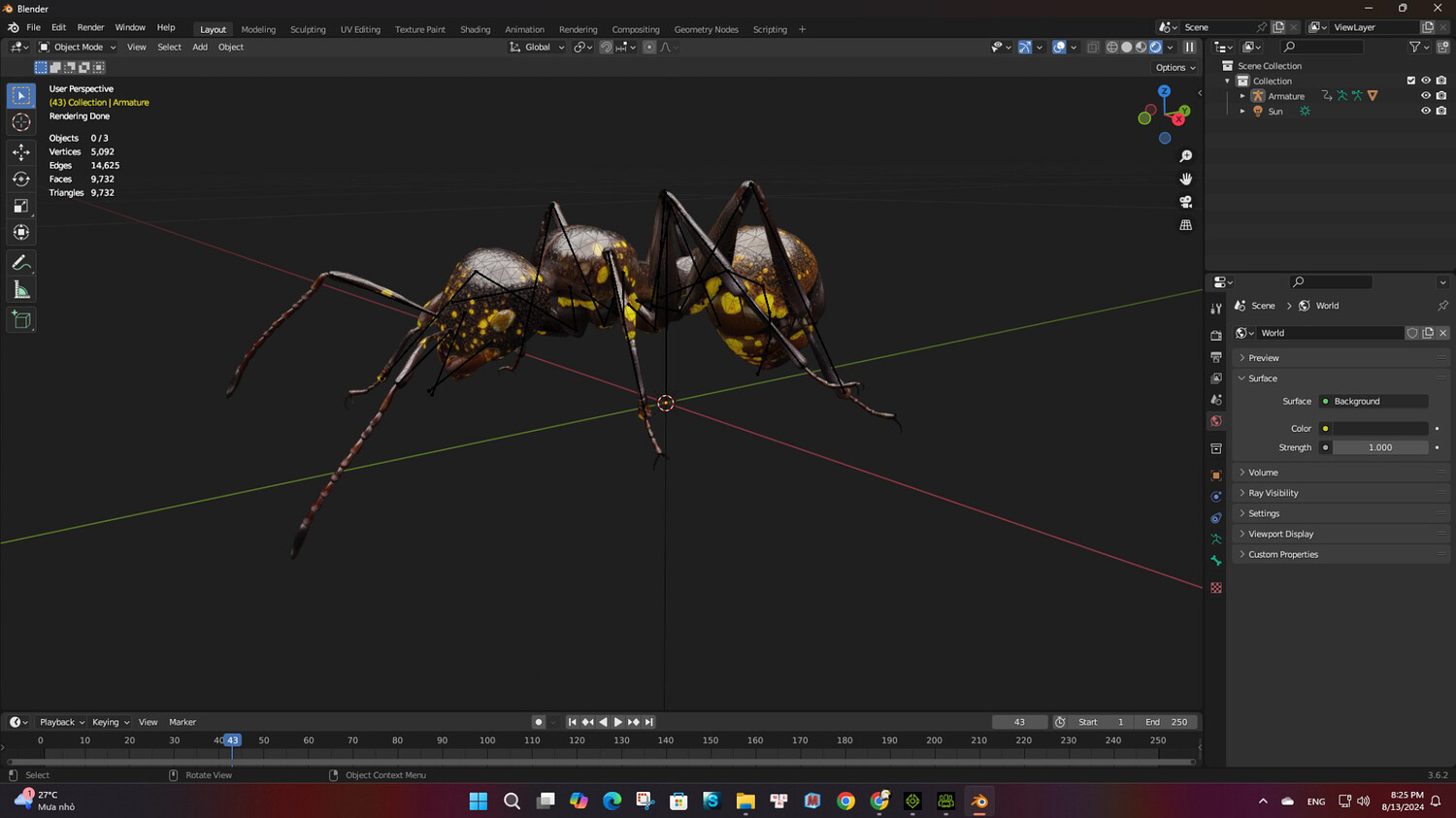Open the Render menu

click(x=90, y=27)
